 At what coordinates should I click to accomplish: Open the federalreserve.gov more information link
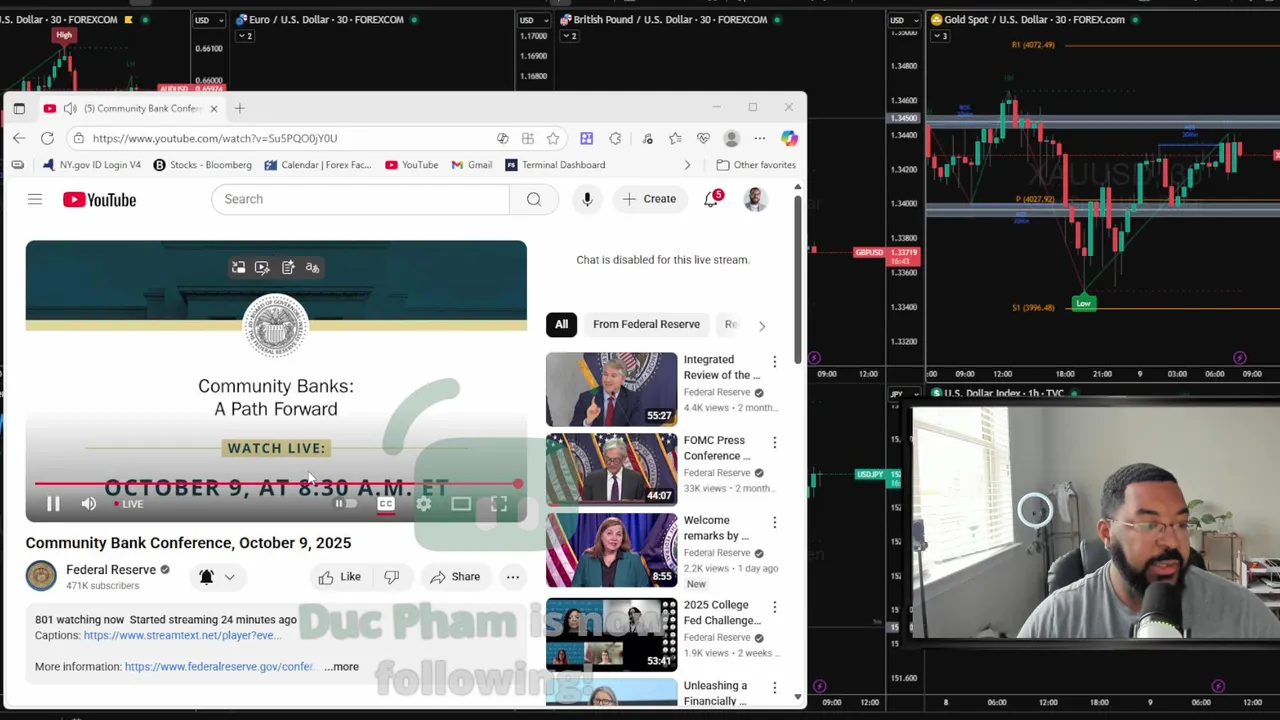click(x=221, y=667)
